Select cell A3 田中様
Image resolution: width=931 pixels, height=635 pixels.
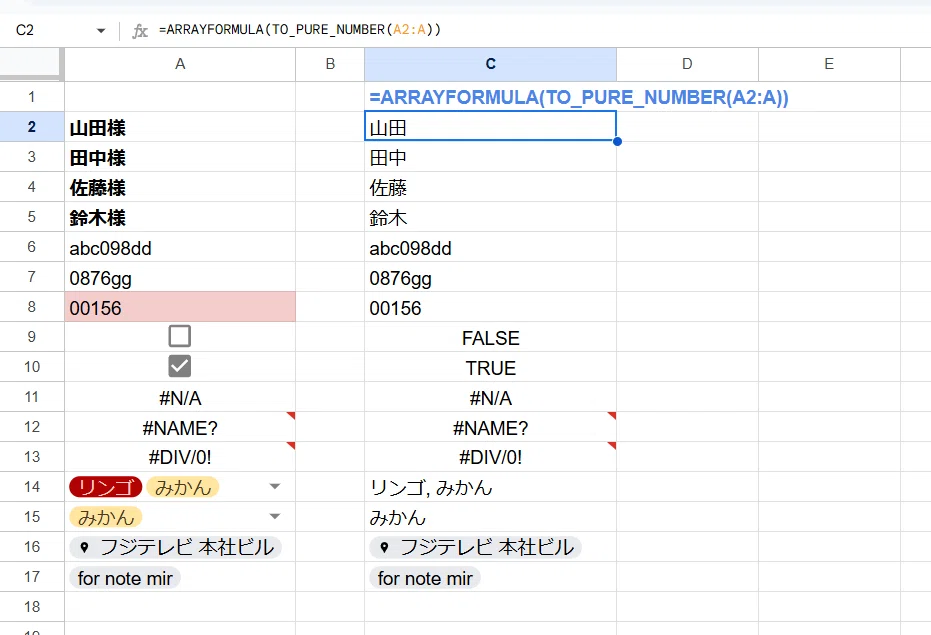click(x=180, y=157)
